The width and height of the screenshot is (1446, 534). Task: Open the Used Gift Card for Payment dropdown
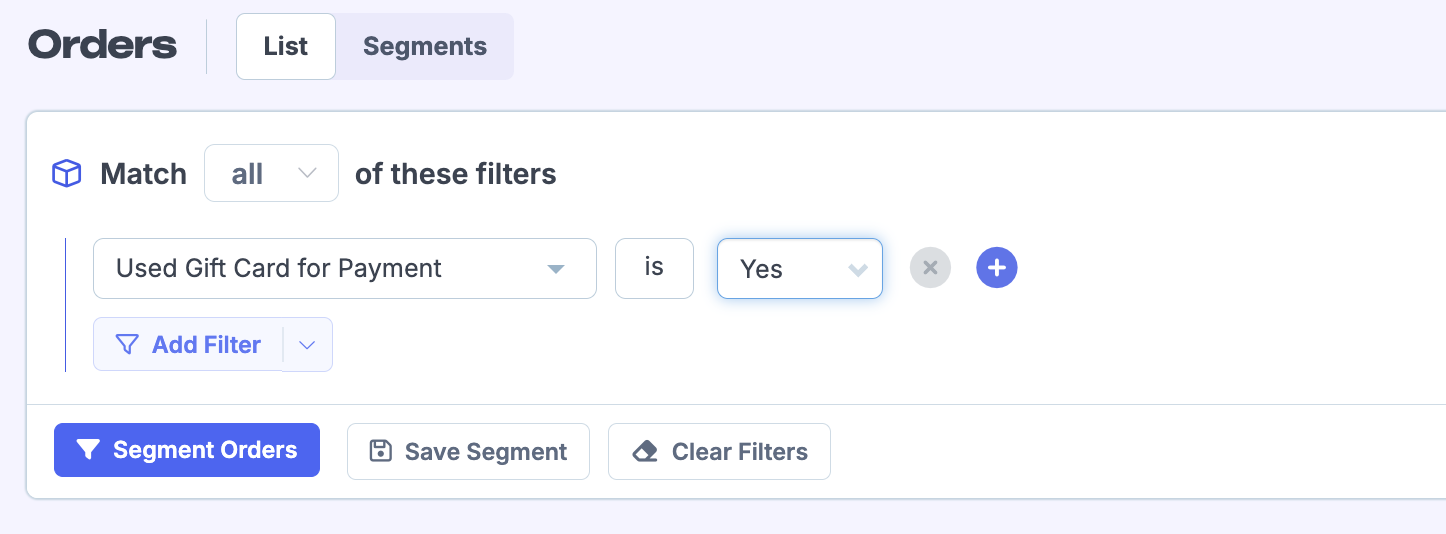point(344,268)
